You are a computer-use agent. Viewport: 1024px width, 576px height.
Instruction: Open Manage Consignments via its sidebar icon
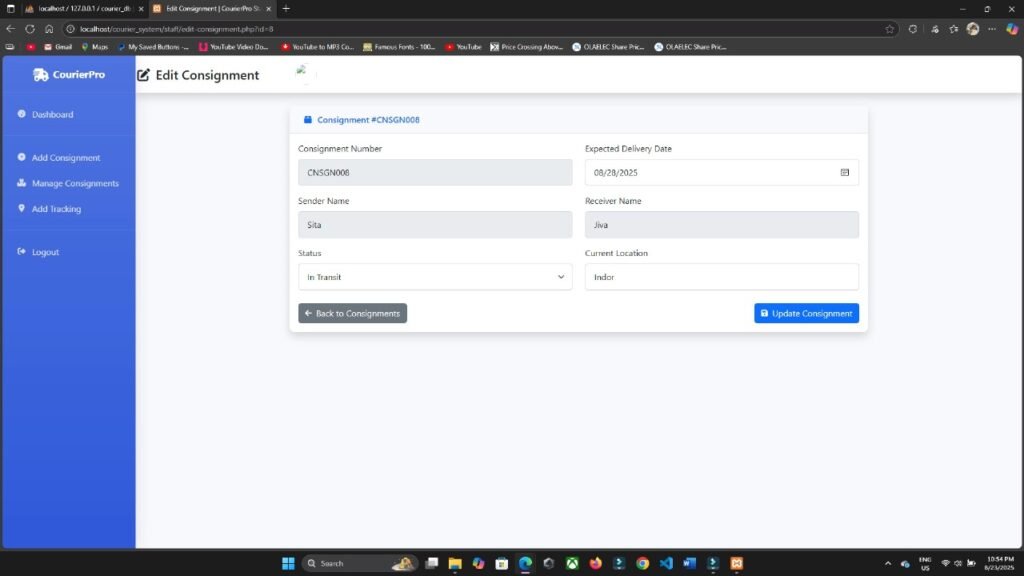click(x=21, y=183)
